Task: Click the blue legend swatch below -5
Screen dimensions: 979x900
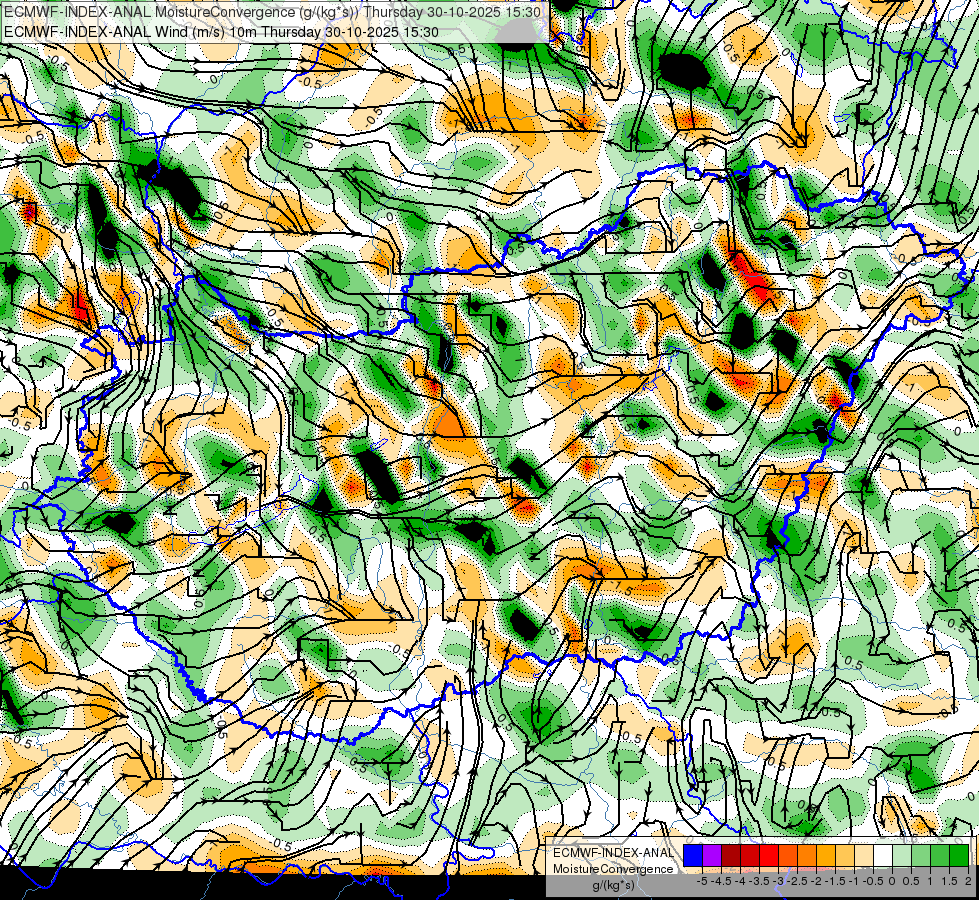Action: (x=693, y=856)
